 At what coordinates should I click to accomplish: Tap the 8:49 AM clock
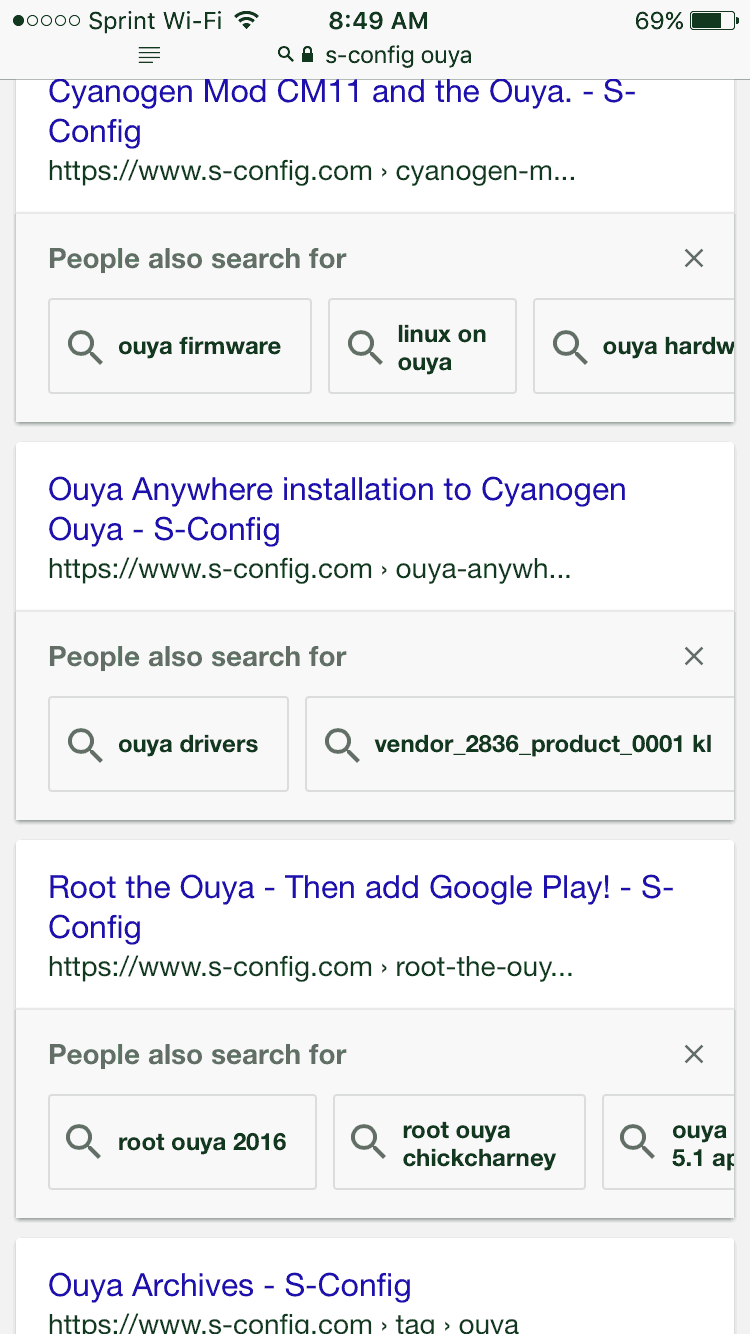coord(377,21)
